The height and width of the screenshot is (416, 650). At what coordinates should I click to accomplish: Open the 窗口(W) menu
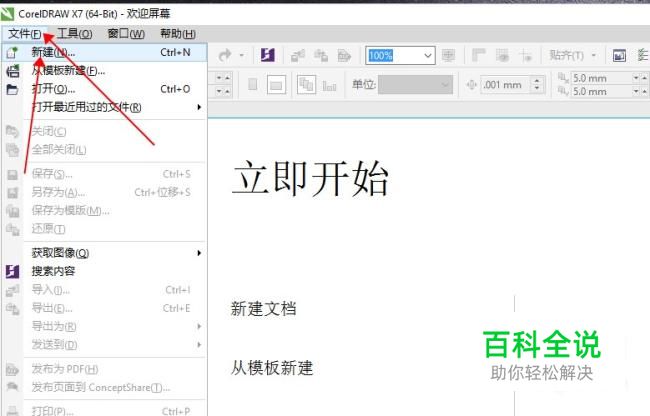126,34
